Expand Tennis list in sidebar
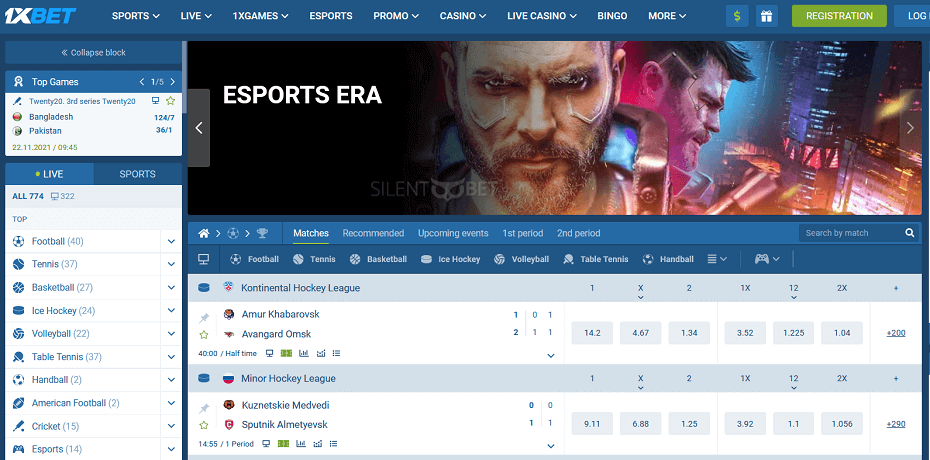The width and height of the screenshot is (930, 460). [171, 264]
